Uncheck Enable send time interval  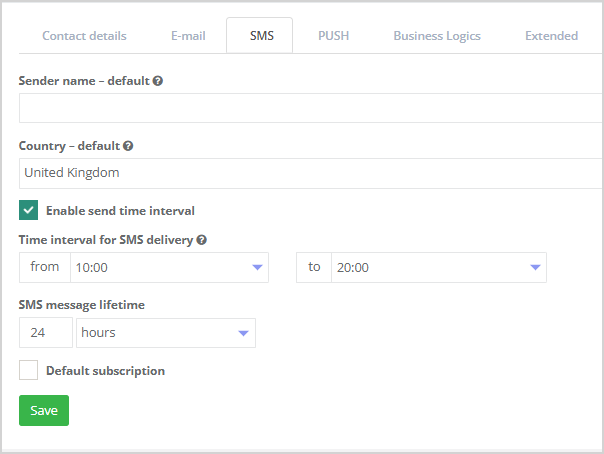tap(29, 210)
